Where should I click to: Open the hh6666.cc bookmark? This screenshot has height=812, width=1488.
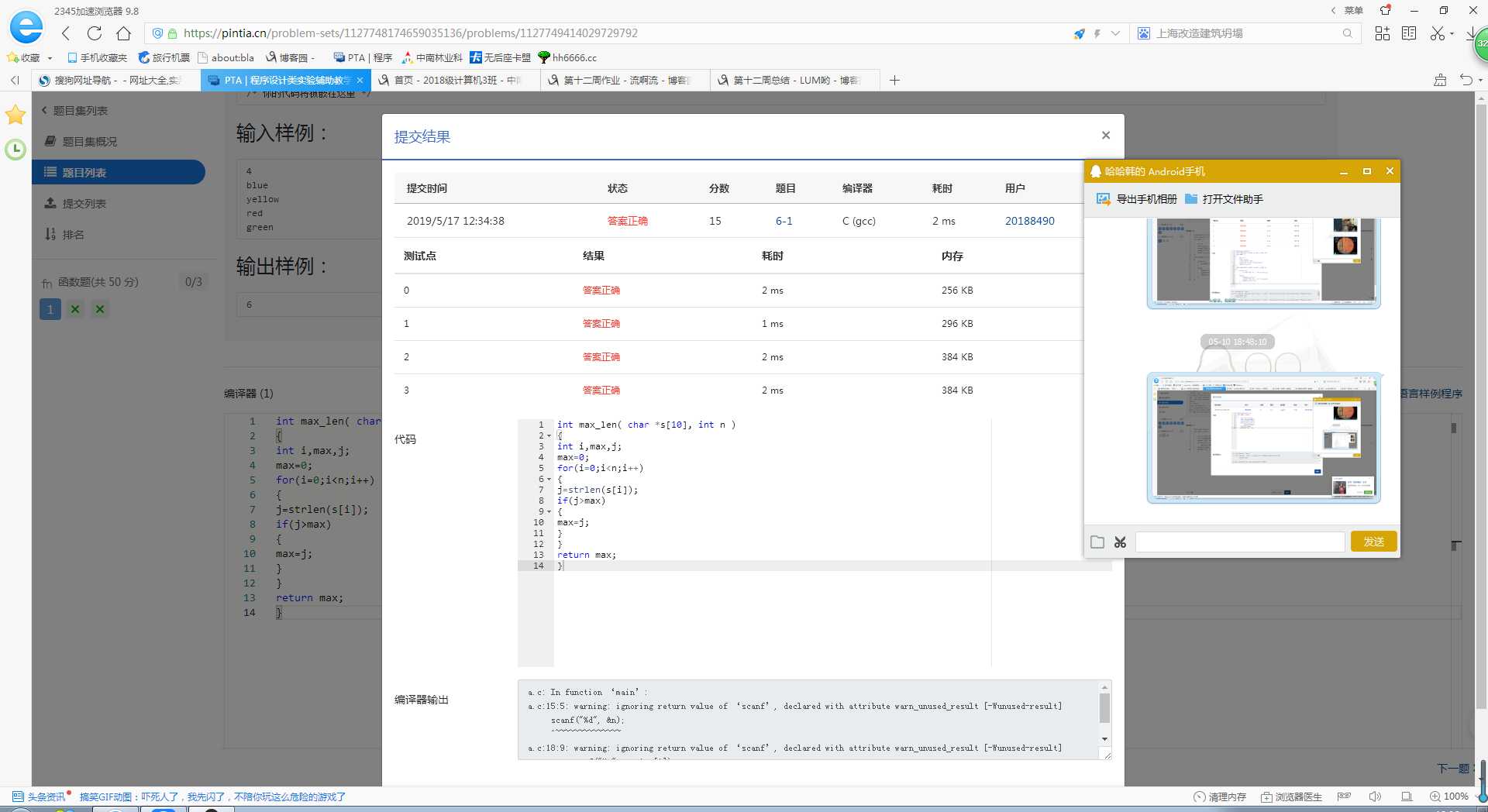pos(567,58)
